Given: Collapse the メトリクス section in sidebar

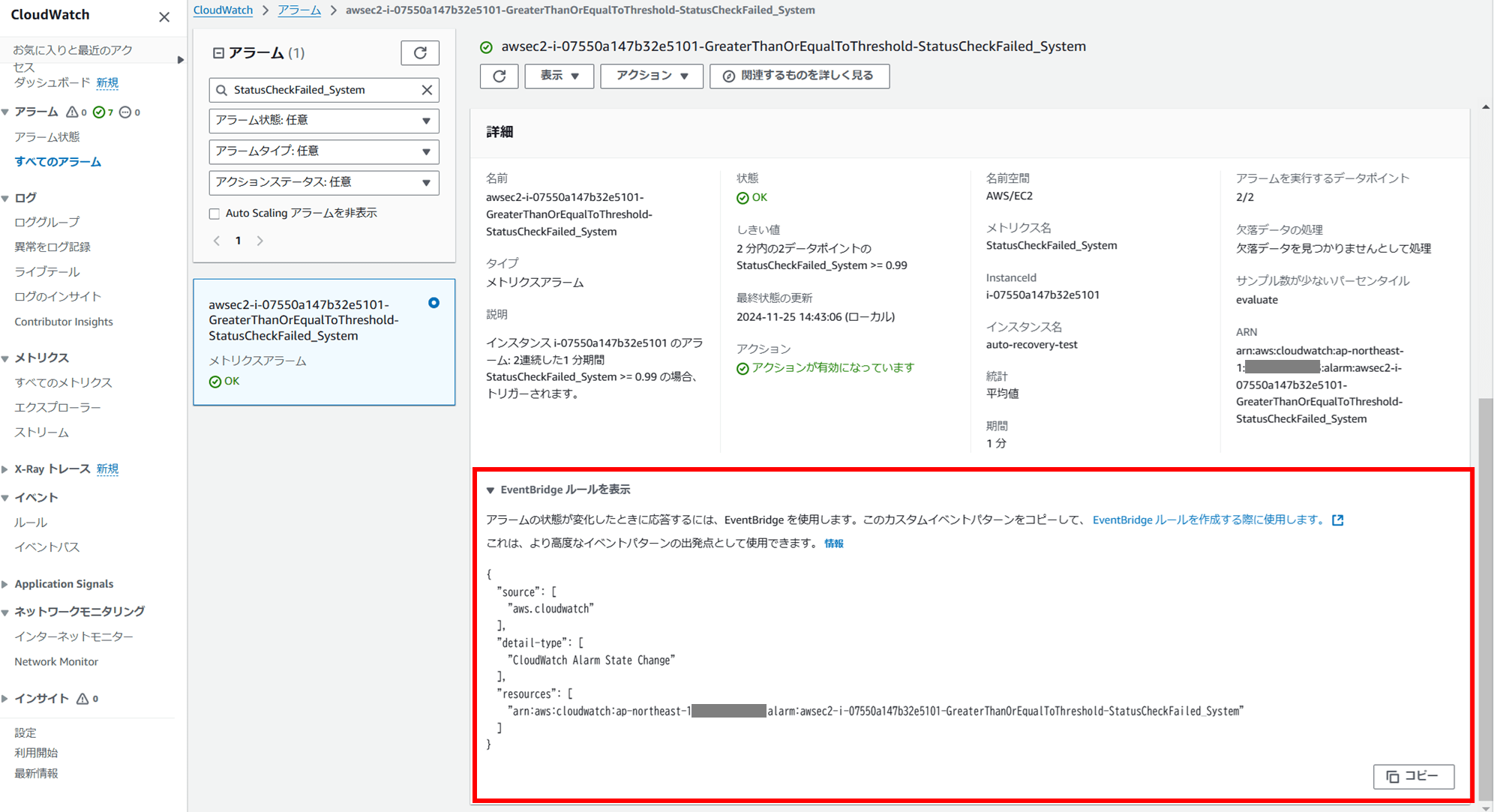Looking at the screenshot, I should [5, 358].
